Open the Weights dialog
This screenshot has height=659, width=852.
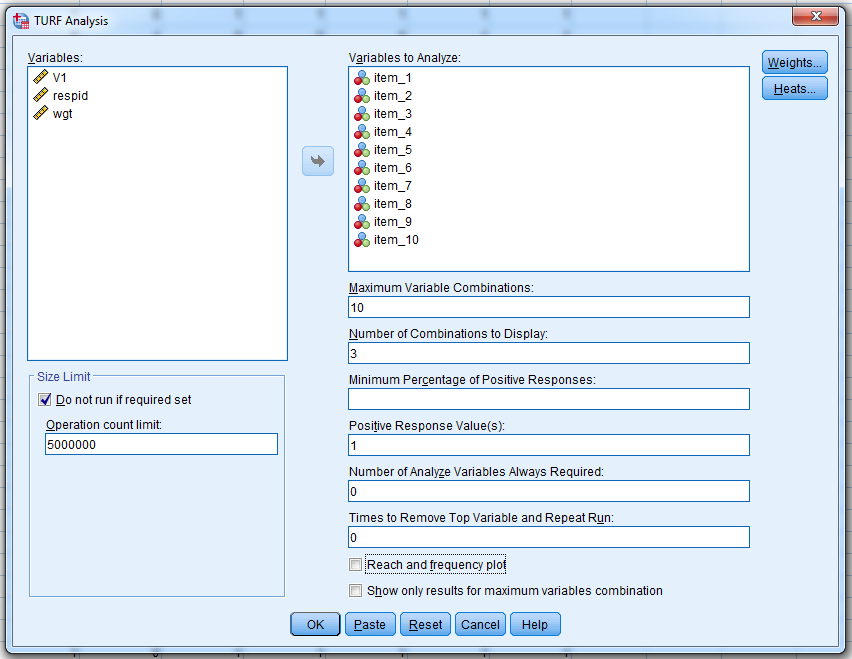794,61
